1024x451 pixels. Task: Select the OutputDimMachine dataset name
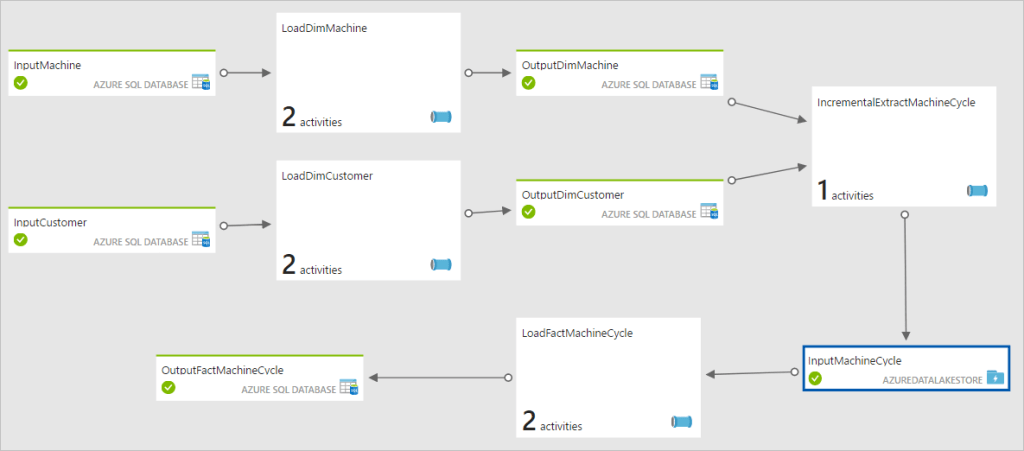point(570,65)
